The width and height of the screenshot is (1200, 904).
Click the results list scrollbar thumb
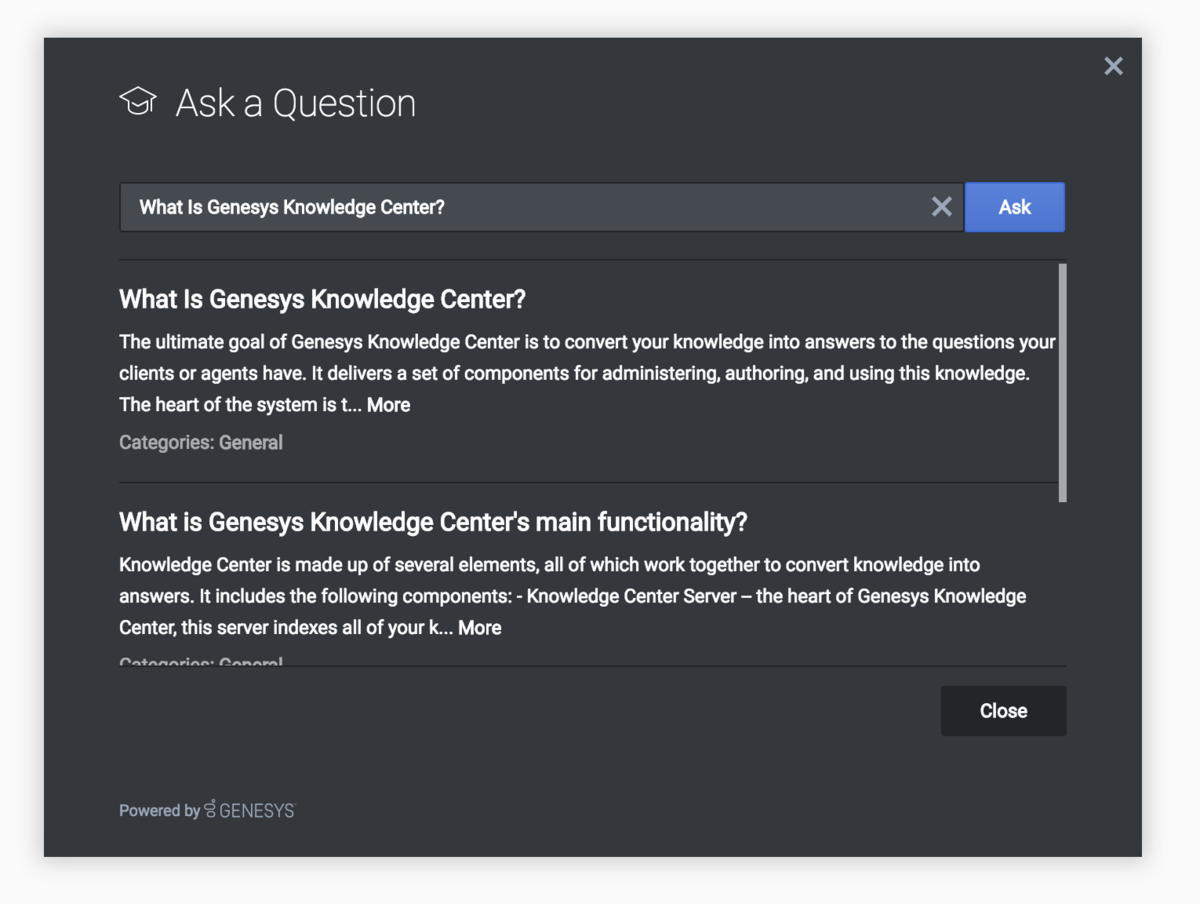pos(1062,382)
